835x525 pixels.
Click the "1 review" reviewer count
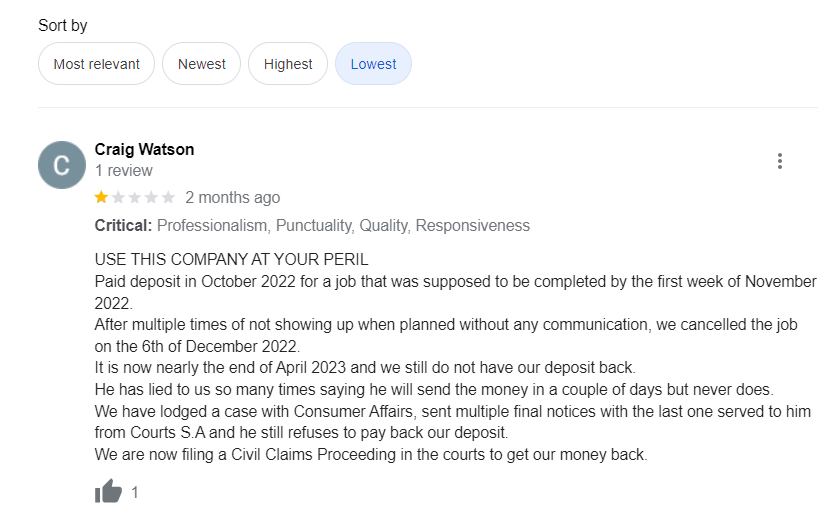123,171
